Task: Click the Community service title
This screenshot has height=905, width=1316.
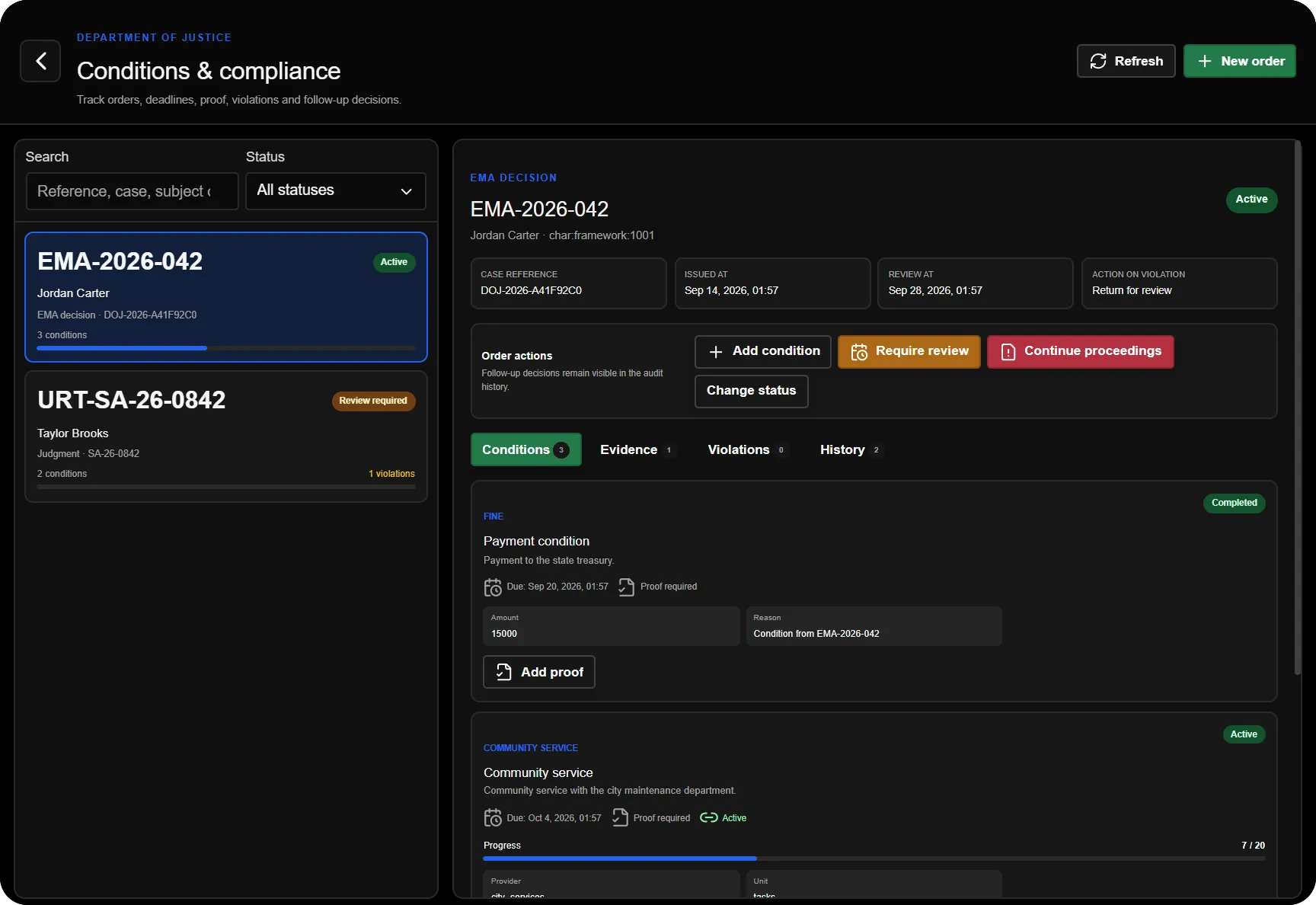Action: click(538, 772)
